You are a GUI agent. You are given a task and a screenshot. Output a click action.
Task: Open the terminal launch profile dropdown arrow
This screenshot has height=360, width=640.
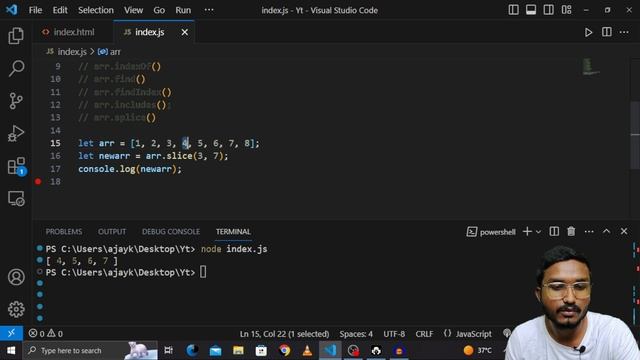click(x=538, y=232)
